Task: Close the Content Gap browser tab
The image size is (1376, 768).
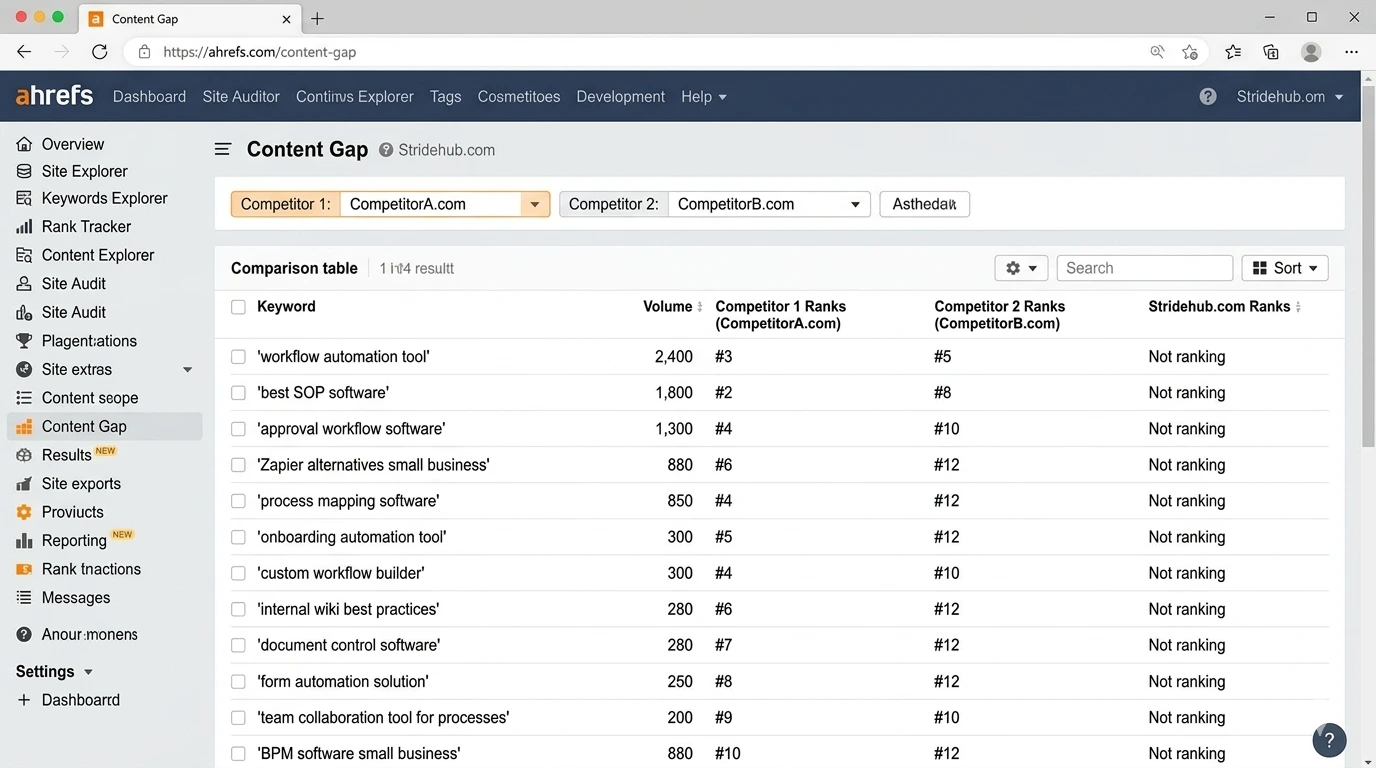Action: pyautogui.click(x=286, y=19)
